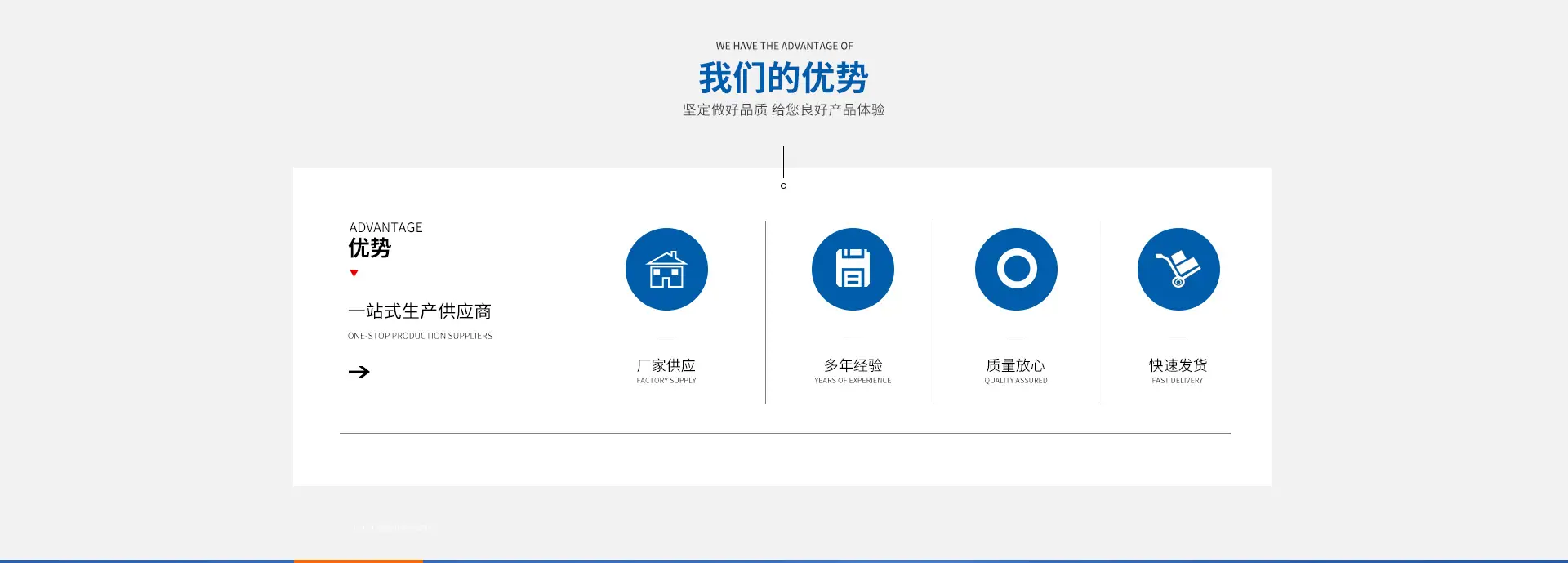Click the hand truck delivery icon
Screen dimensions: 1568x563
pos(1178,269)
